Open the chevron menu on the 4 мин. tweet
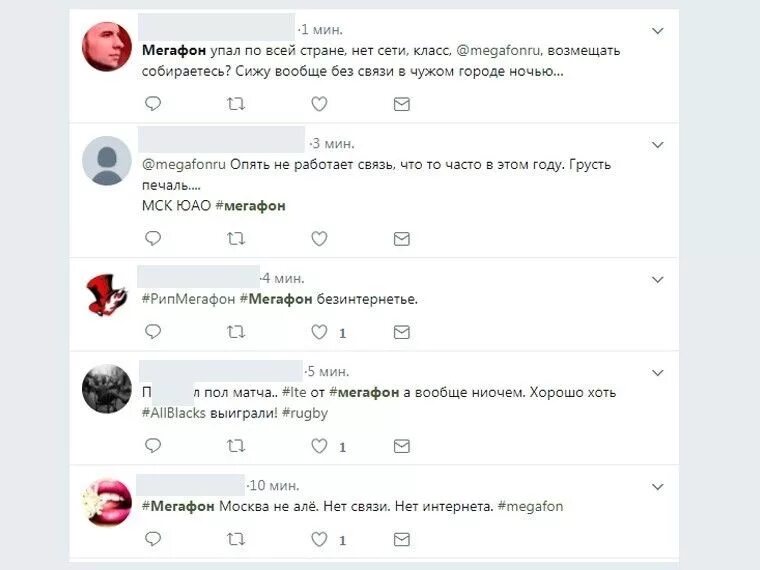The image size is (760, 570). (657, 280)
